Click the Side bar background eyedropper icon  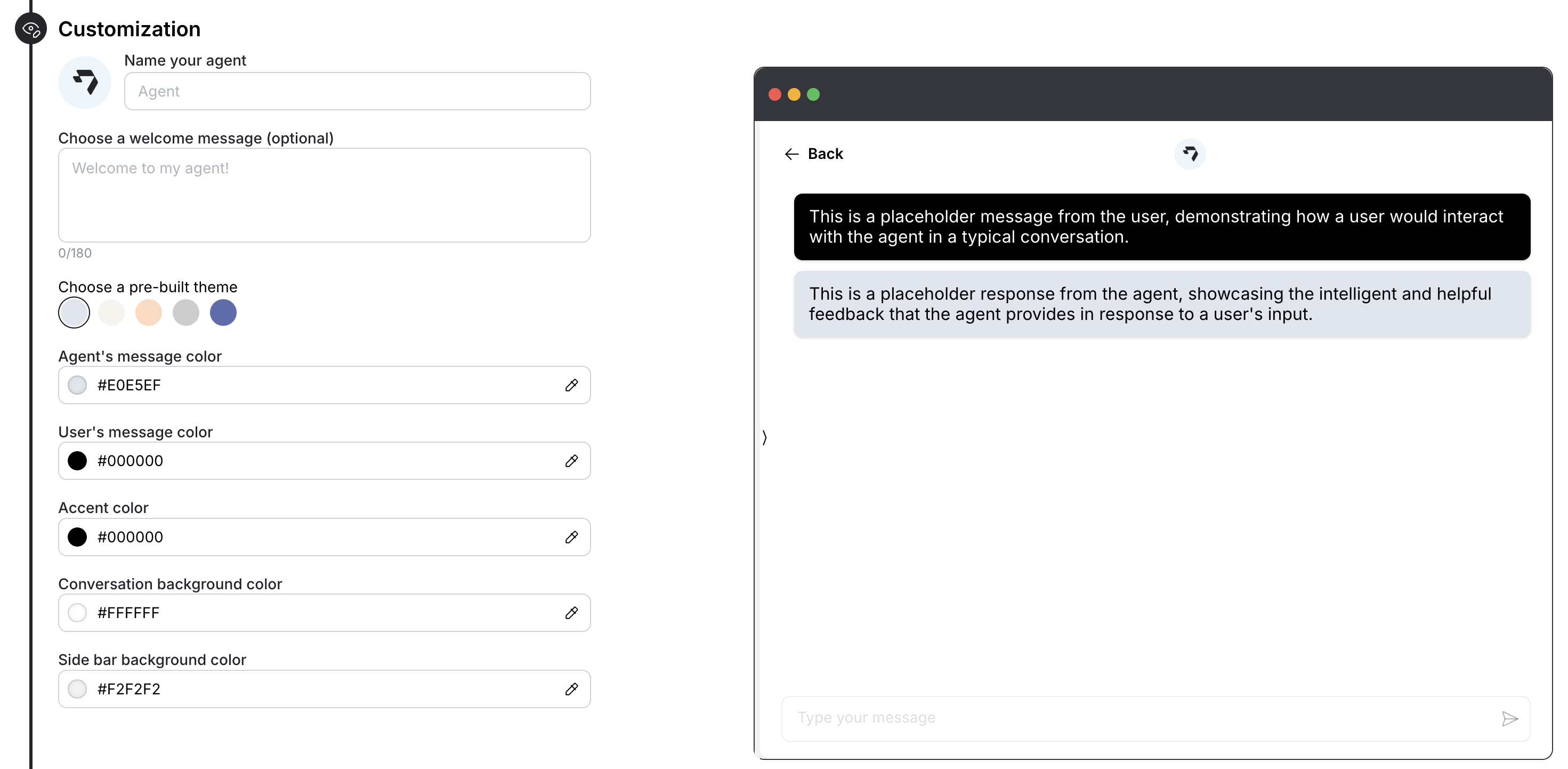(x=571, y=689)
